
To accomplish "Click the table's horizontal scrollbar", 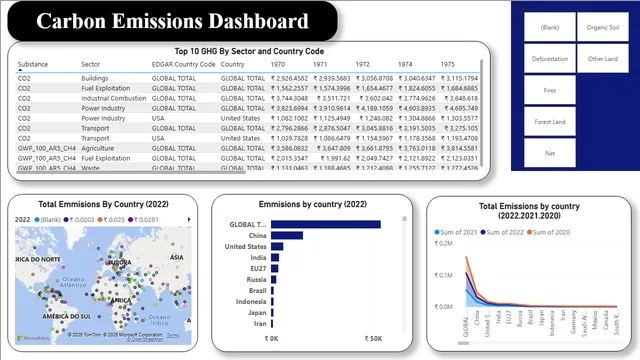I will 131,172.
